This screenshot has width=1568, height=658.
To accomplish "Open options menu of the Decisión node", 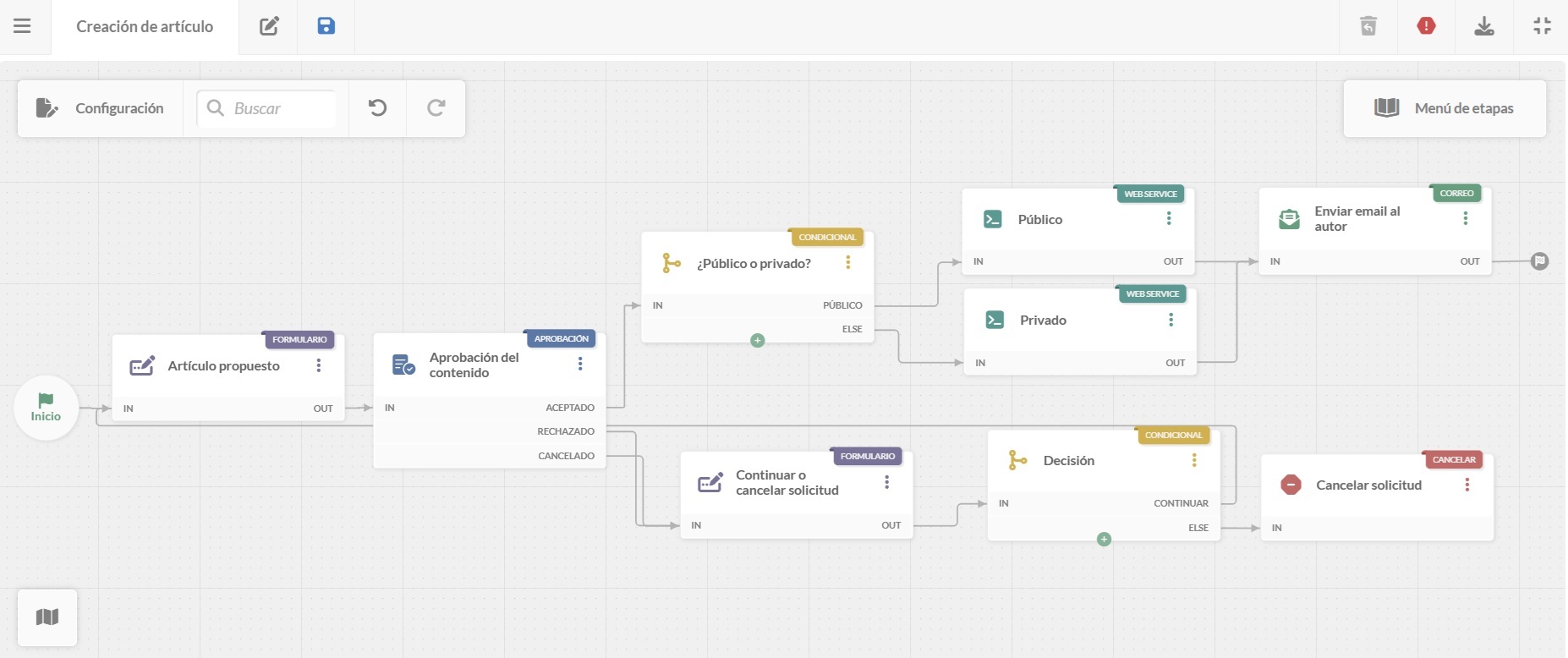I will tap(1194, 460).
